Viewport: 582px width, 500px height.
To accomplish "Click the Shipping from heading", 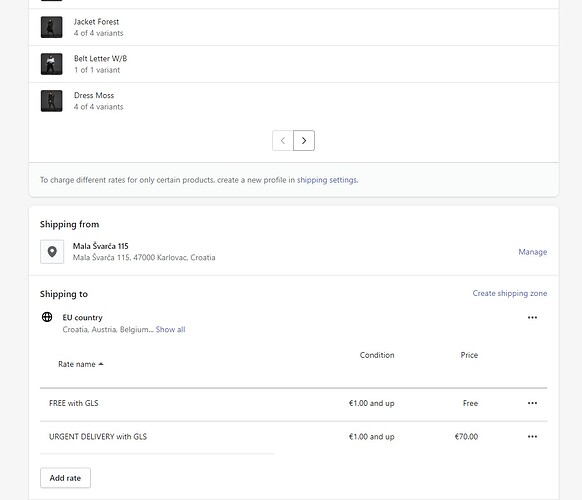I will click(x=69, y=224).
